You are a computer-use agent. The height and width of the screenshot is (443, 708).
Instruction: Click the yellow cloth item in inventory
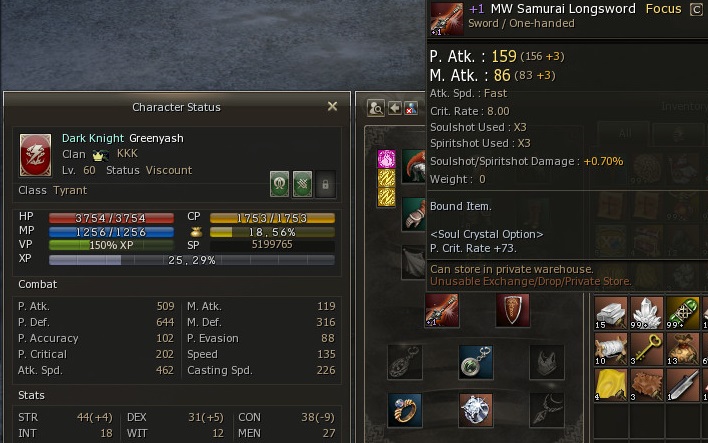tap(610, 385)
